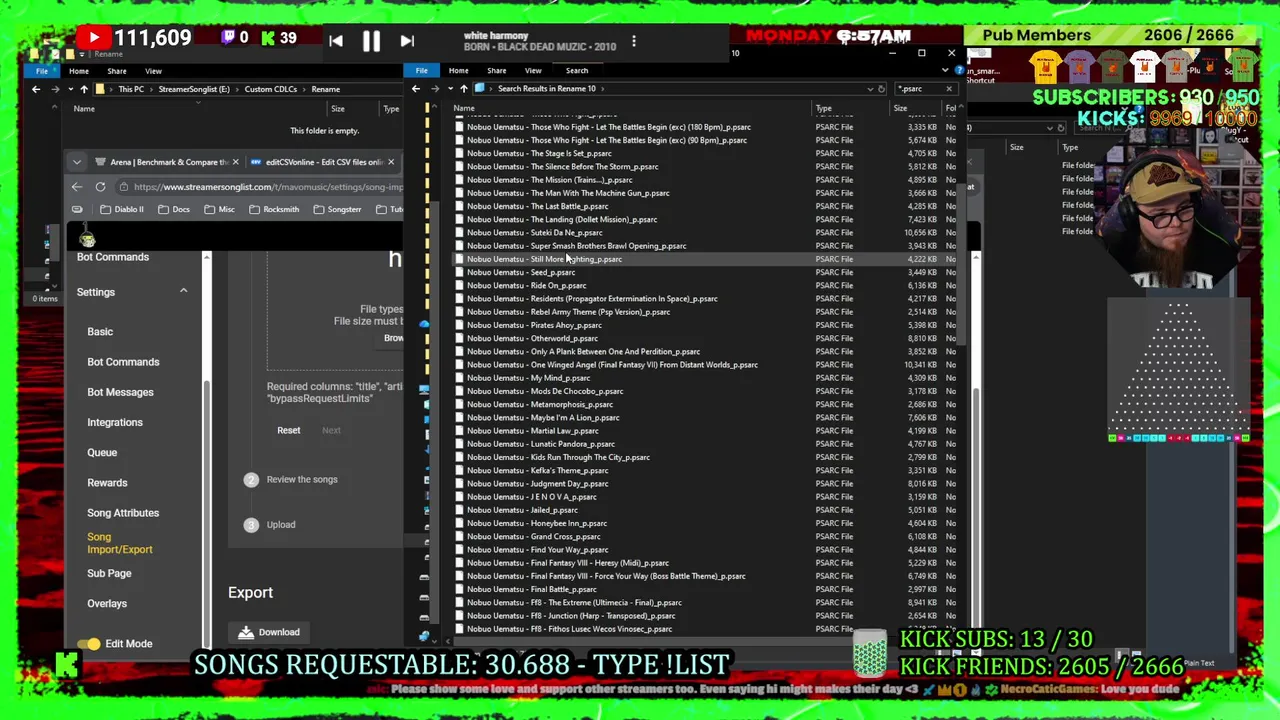
Task: Open the Misc bookmark folder
Action: (219, 209)
